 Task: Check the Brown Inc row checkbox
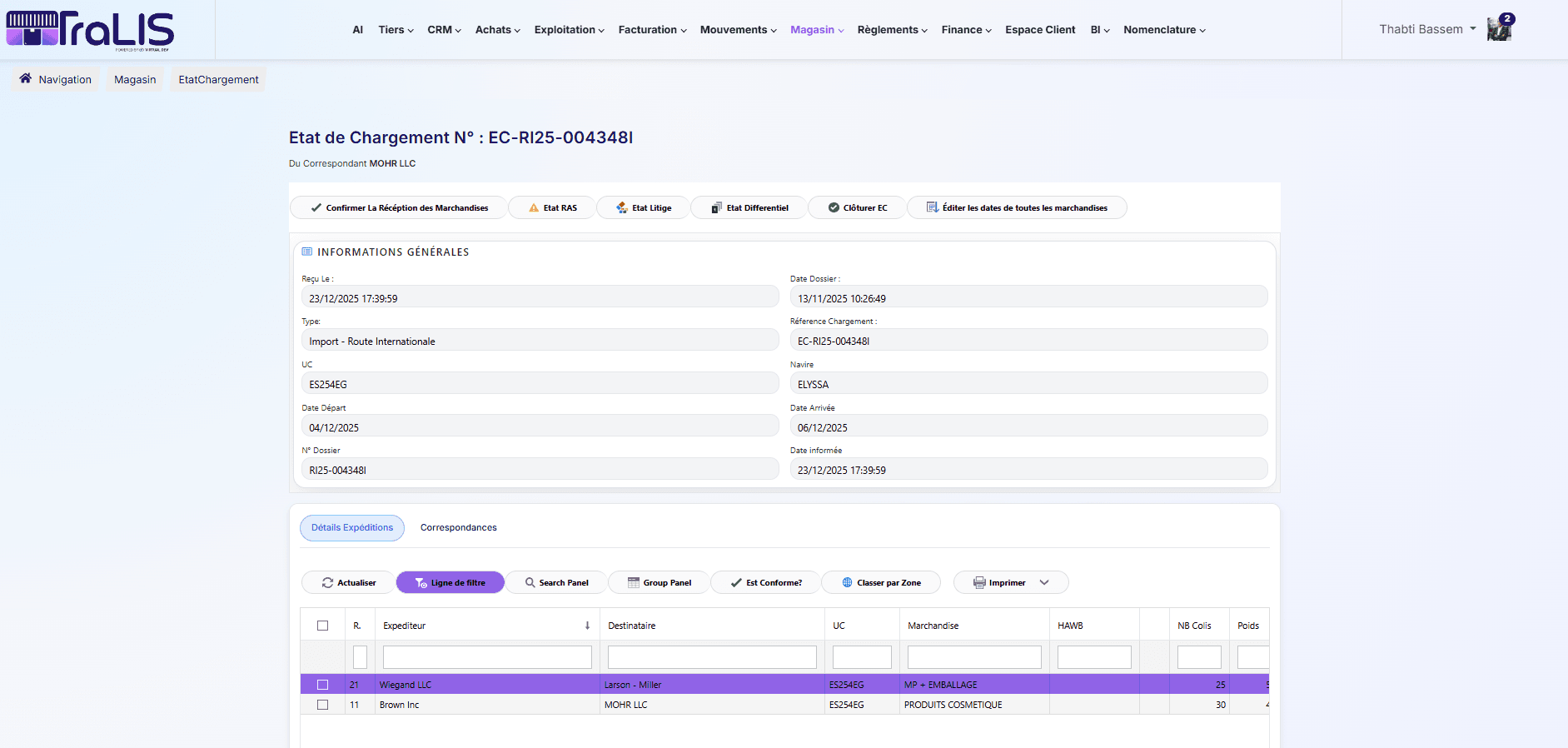[x=323, y=705]
